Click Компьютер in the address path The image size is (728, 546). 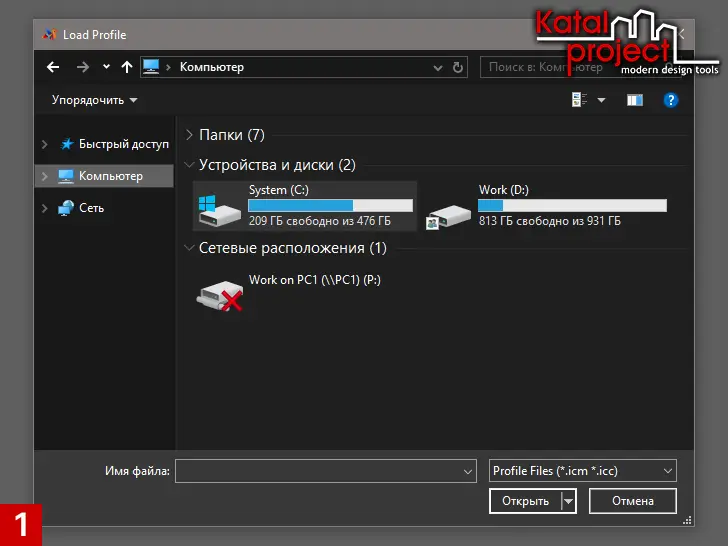point(212,67)
